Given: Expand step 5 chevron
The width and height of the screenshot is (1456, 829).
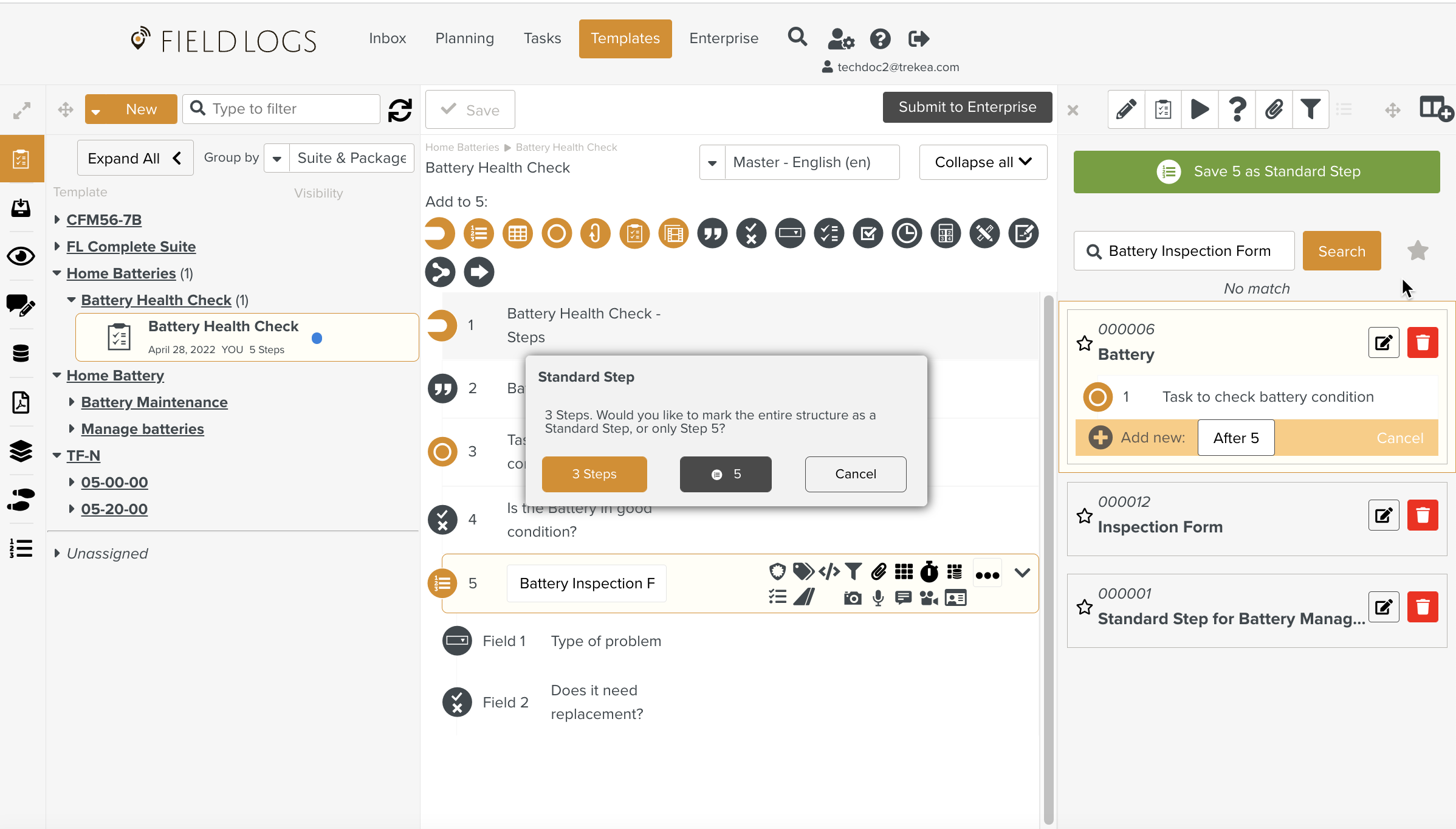Looking at the screenshot, I should coord(1023,573).
